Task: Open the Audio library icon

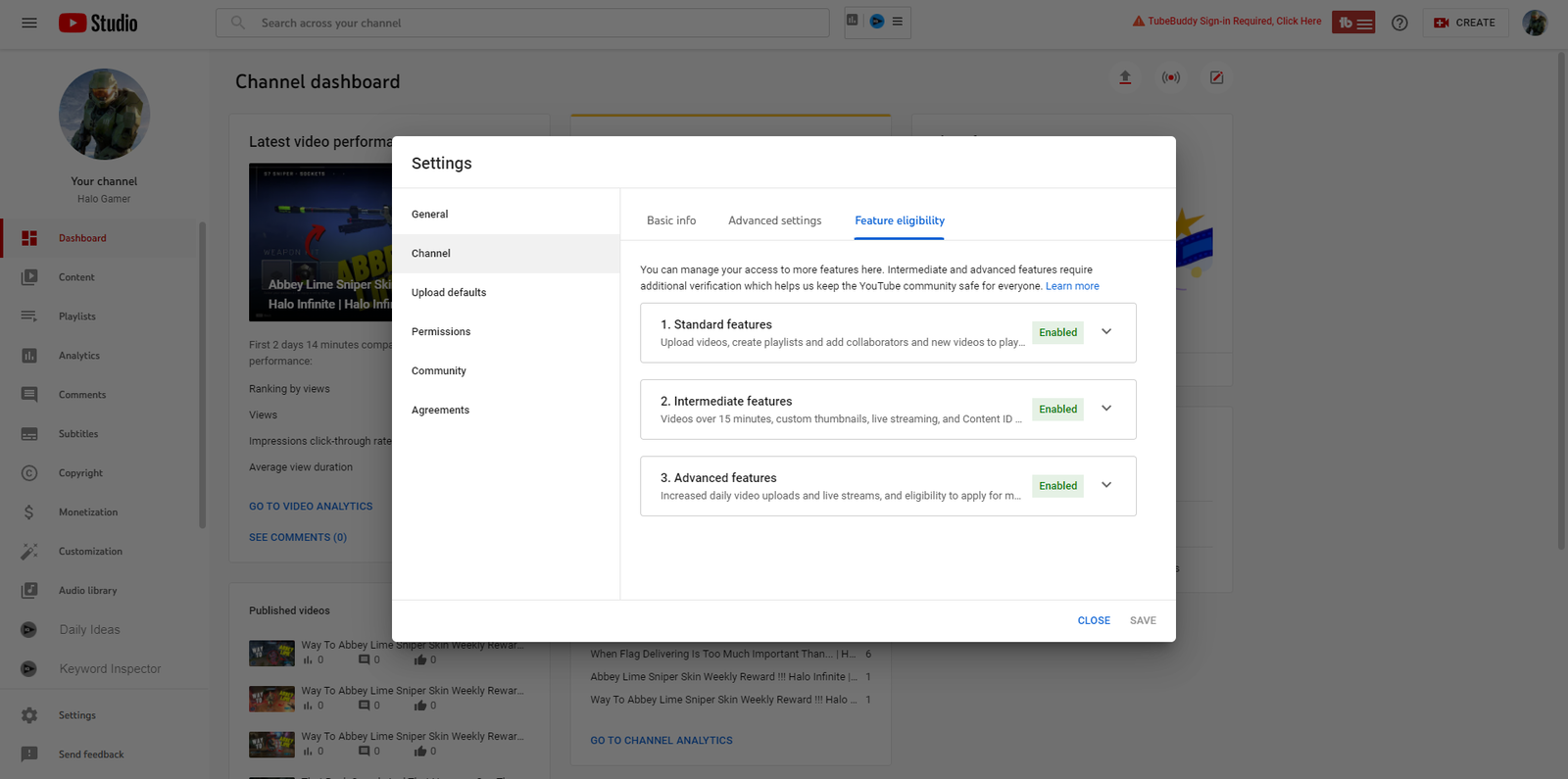Action: (x=29, y=591)
